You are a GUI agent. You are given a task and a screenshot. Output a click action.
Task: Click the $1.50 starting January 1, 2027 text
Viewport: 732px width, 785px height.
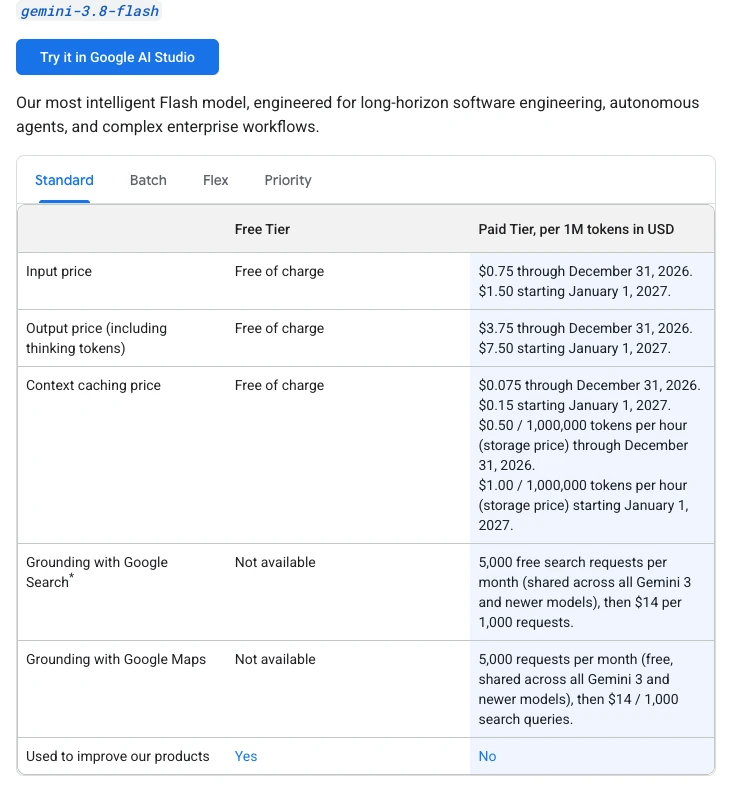pos(574,291)
